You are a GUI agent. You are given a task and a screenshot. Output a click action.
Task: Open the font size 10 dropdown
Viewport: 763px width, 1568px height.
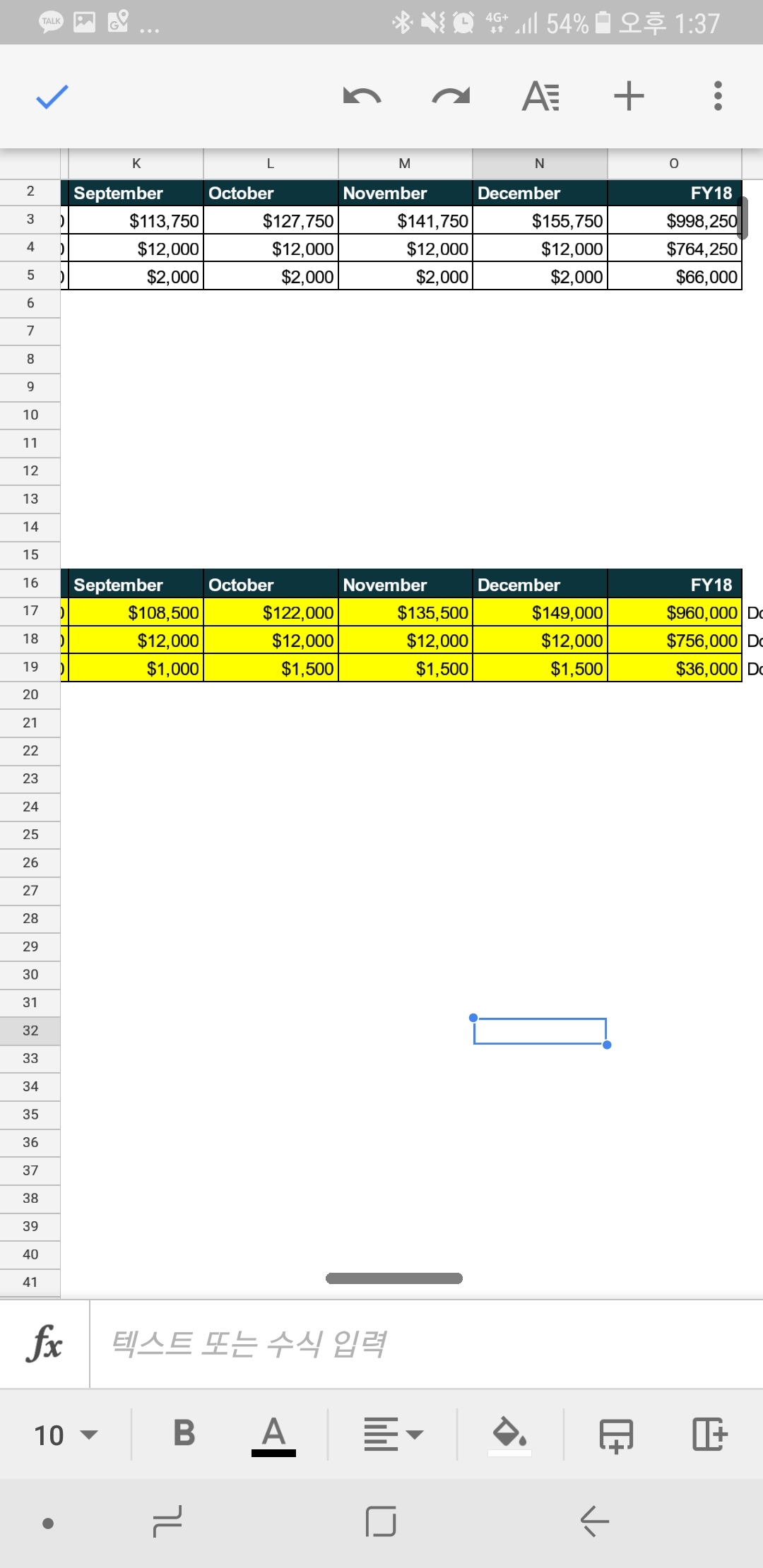66,1435
